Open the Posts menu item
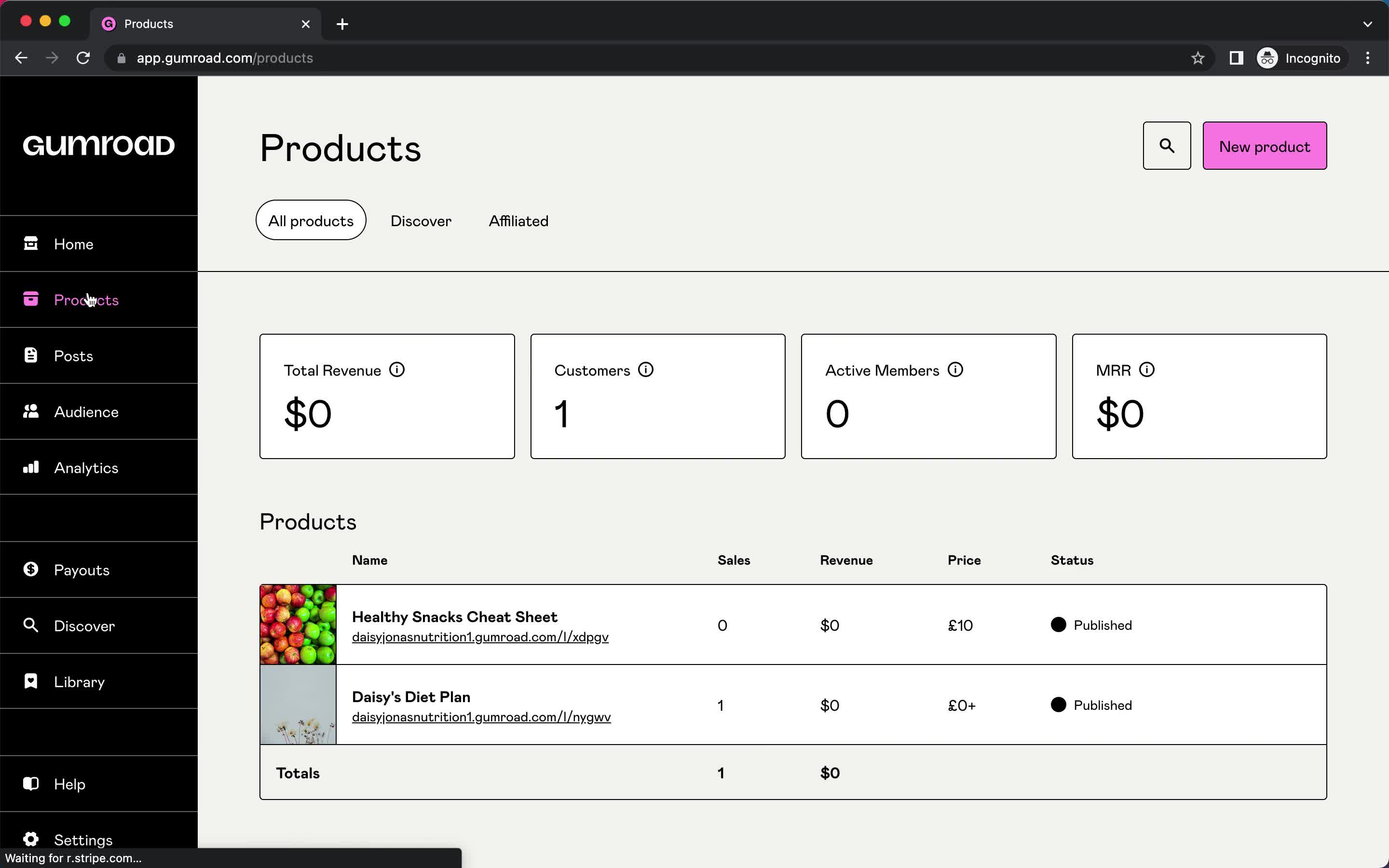This screenshot has height=868, width=1389. coord(99,356)
